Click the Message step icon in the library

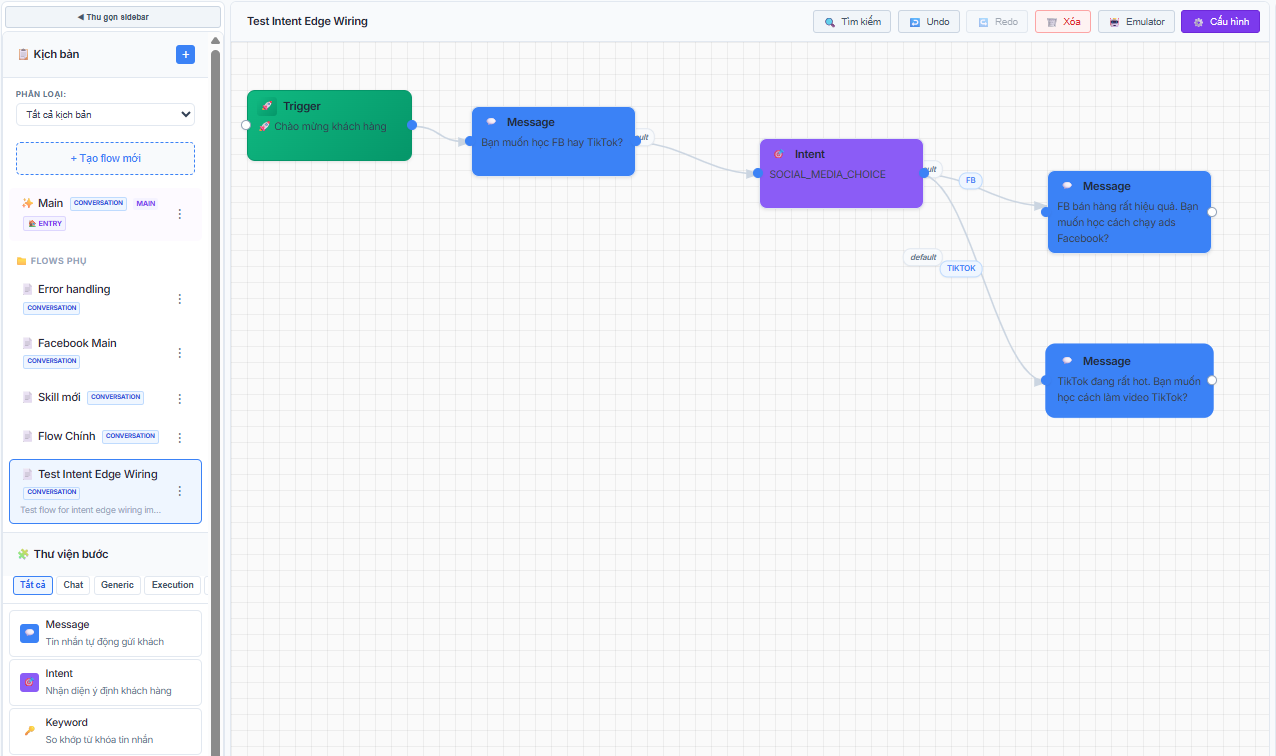(x=30, y=633)
